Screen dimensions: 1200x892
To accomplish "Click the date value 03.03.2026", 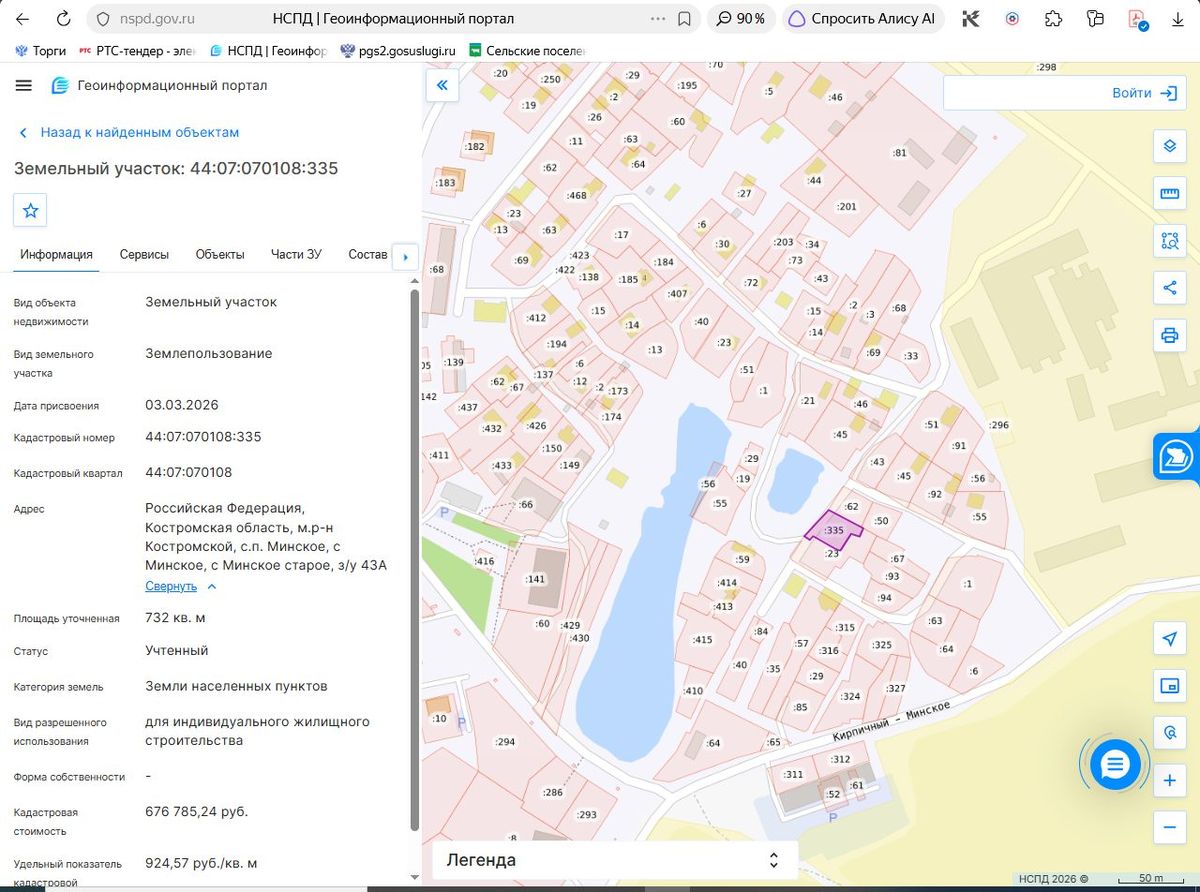I will tap(182, 405).
